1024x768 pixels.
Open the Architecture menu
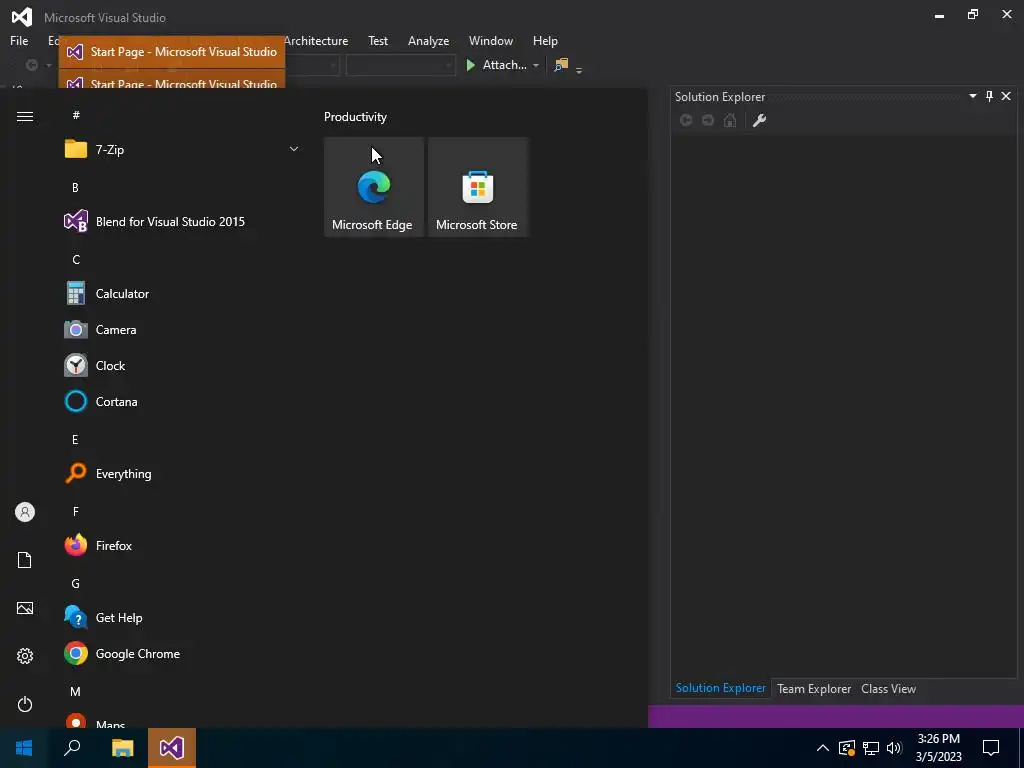pos(316,40)
